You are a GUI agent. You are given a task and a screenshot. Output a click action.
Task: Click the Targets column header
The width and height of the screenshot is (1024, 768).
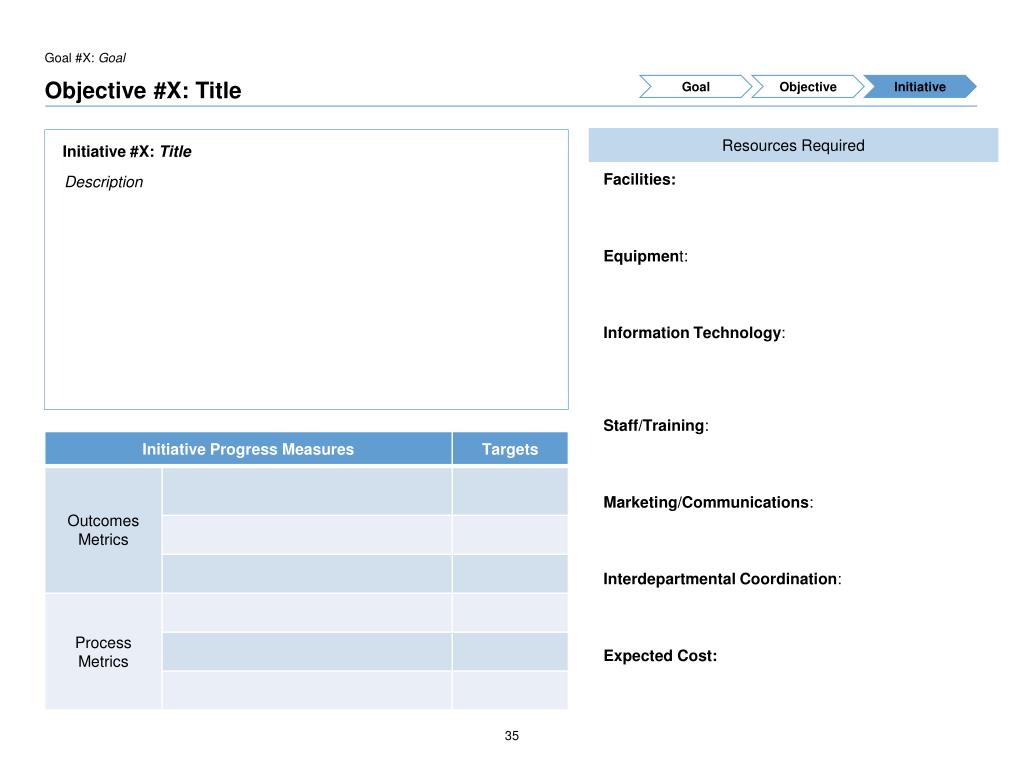510,449
